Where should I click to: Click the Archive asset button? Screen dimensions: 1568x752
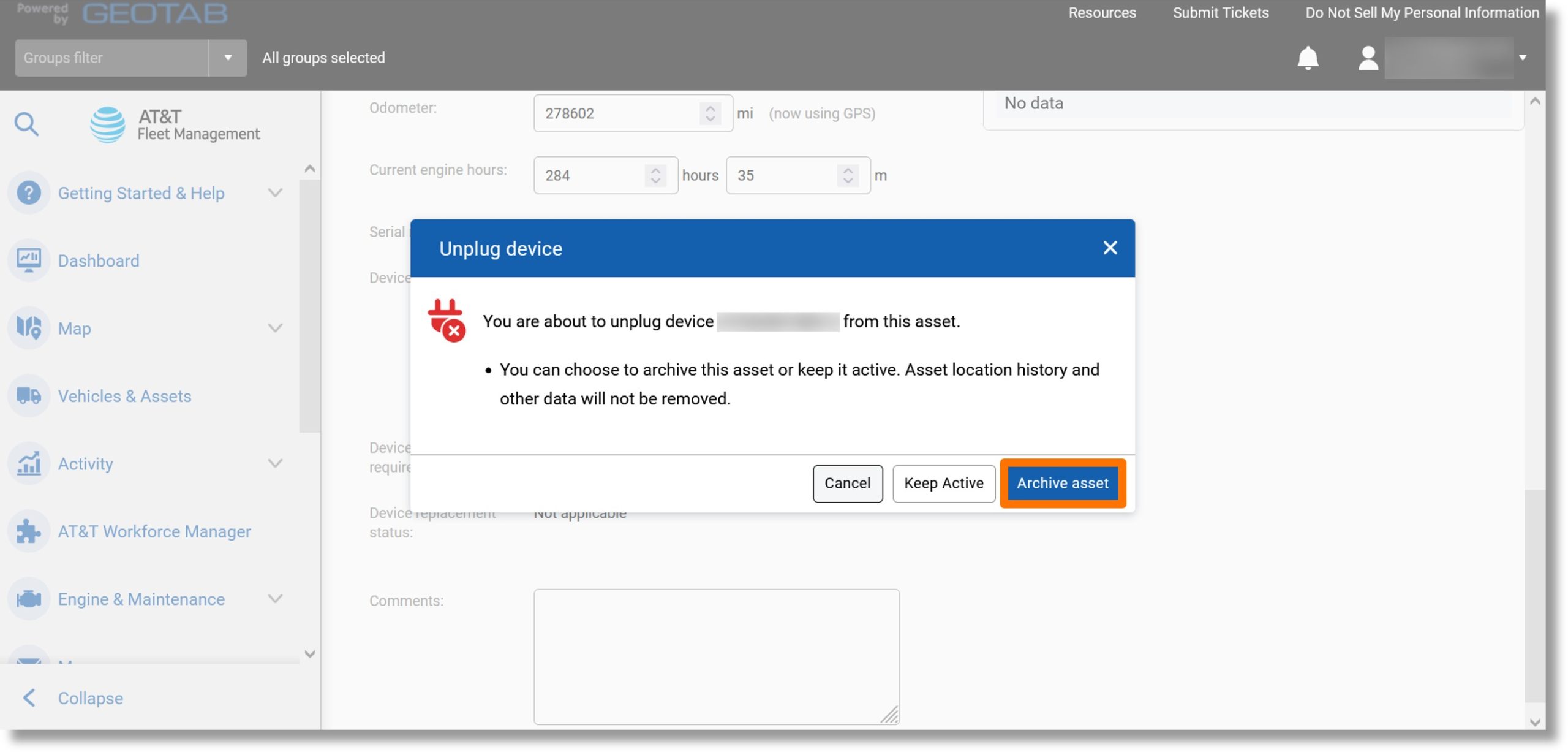coord(1062,484)
